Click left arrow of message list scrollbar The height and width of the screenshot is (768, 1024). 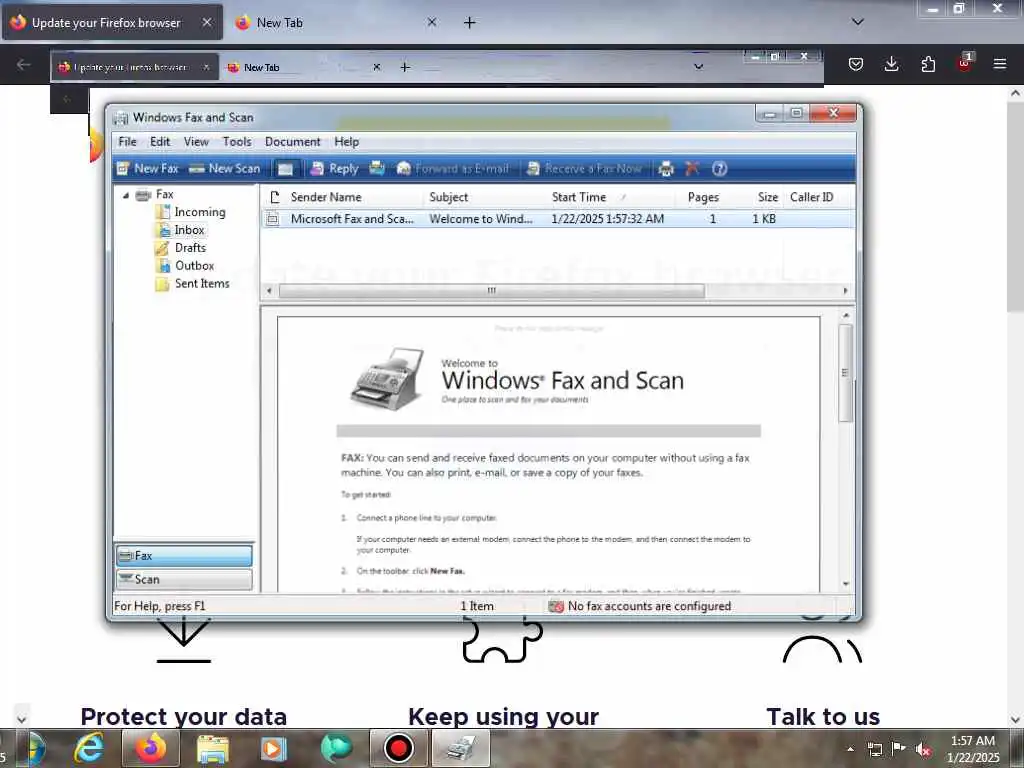pyautogui.click(x=270, y=291)
